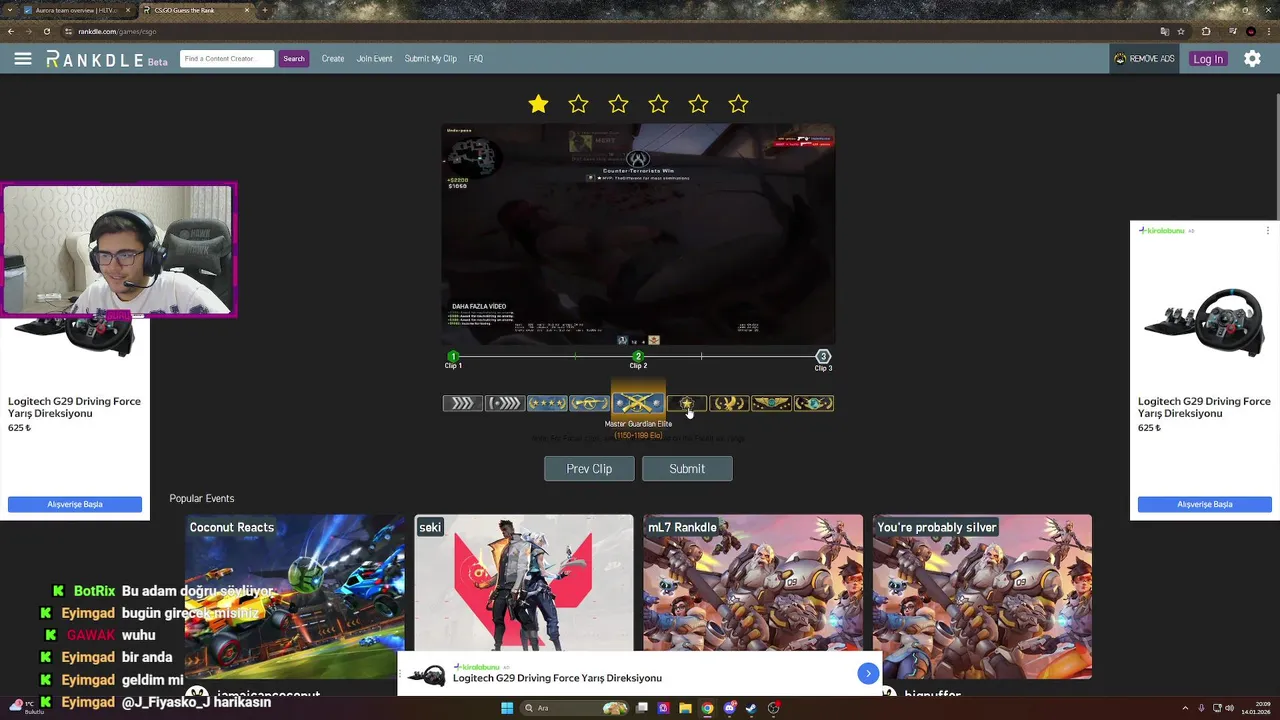Image resolution: width=1280 pixels, height=720 pixels.
Task: Click the blue arrow on bottom ad banner
Action: 868,674
